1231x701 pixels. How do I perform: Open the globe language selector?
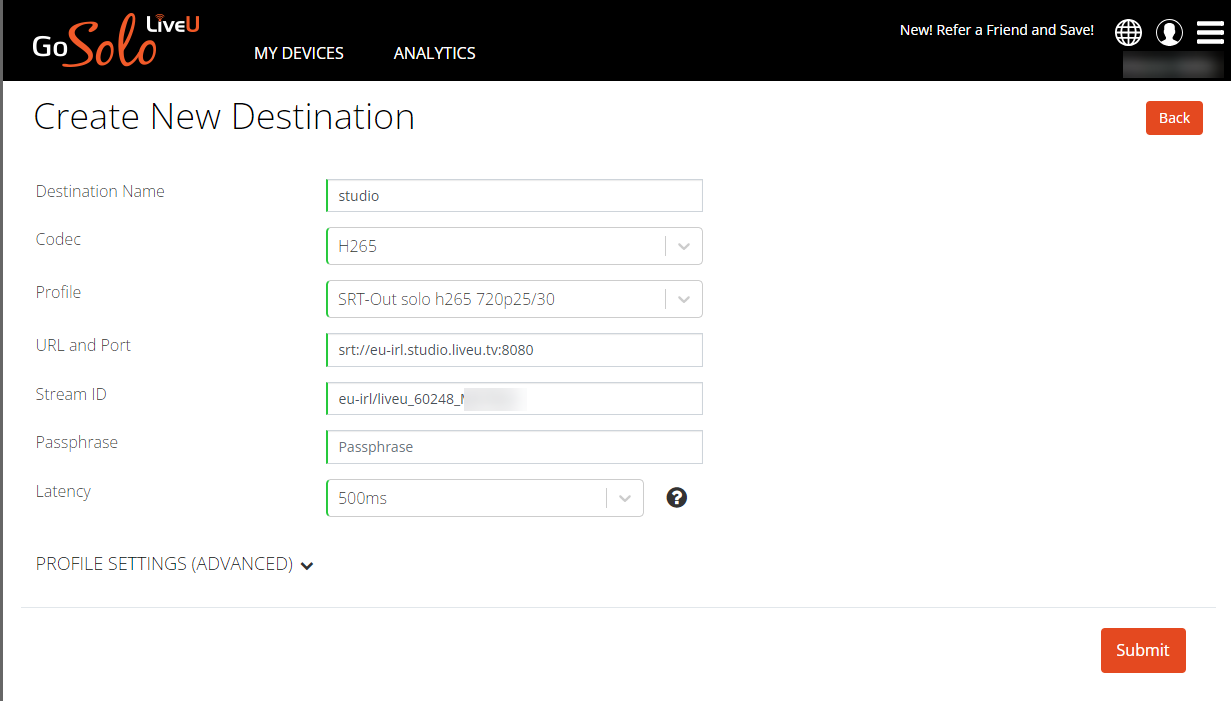pyautogui.click(x=1128, y=32)
